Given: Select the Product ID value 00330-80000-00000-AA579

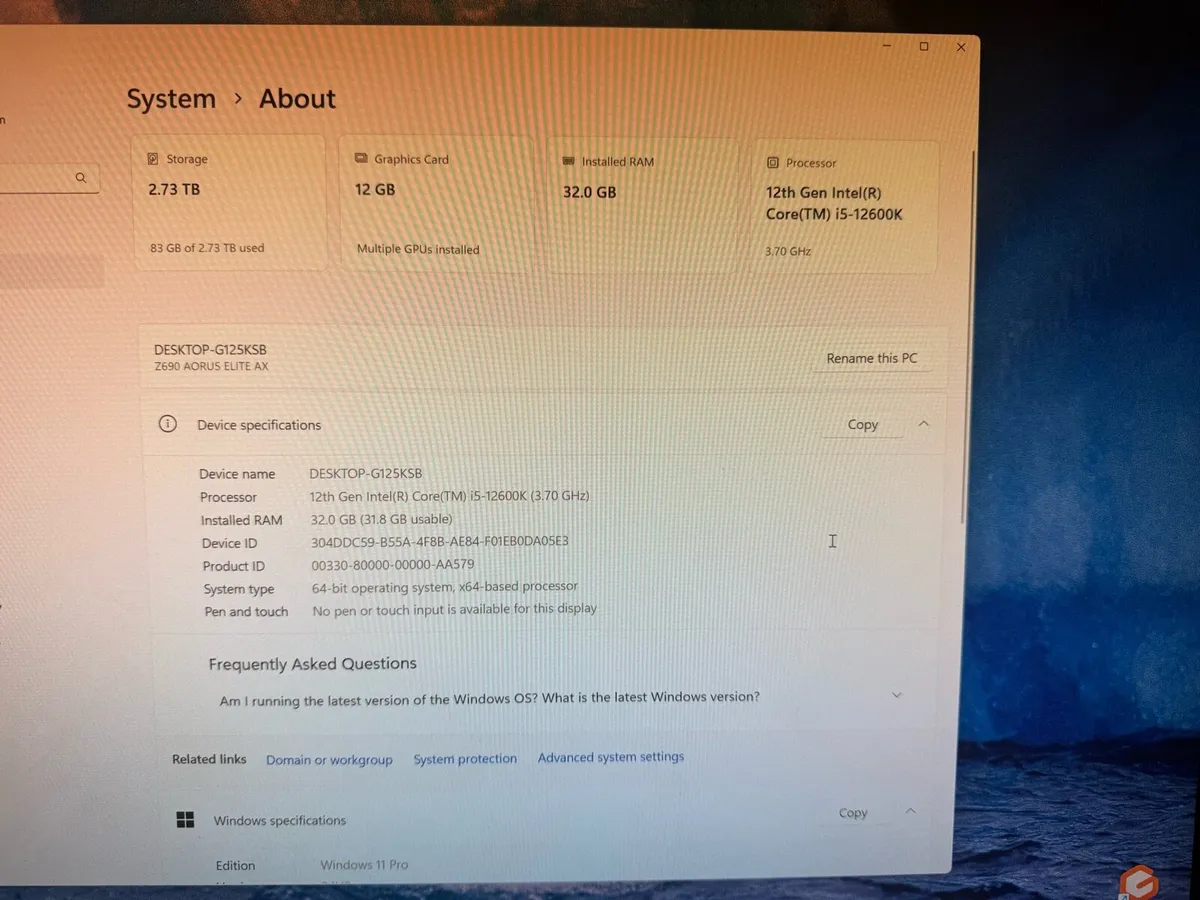Looking at the screenshot, I should tap(393, 565).
